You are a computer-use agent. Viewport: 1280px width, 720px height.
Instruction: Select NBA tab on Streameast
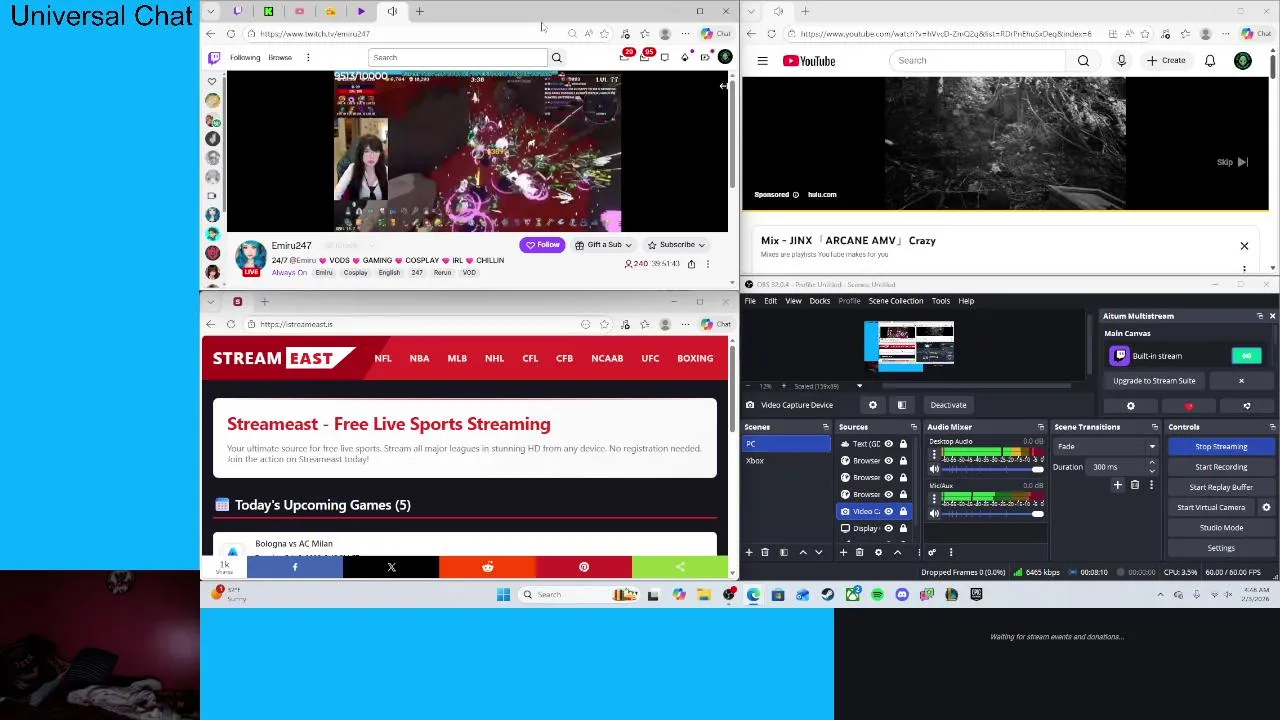tap(419, 358)
